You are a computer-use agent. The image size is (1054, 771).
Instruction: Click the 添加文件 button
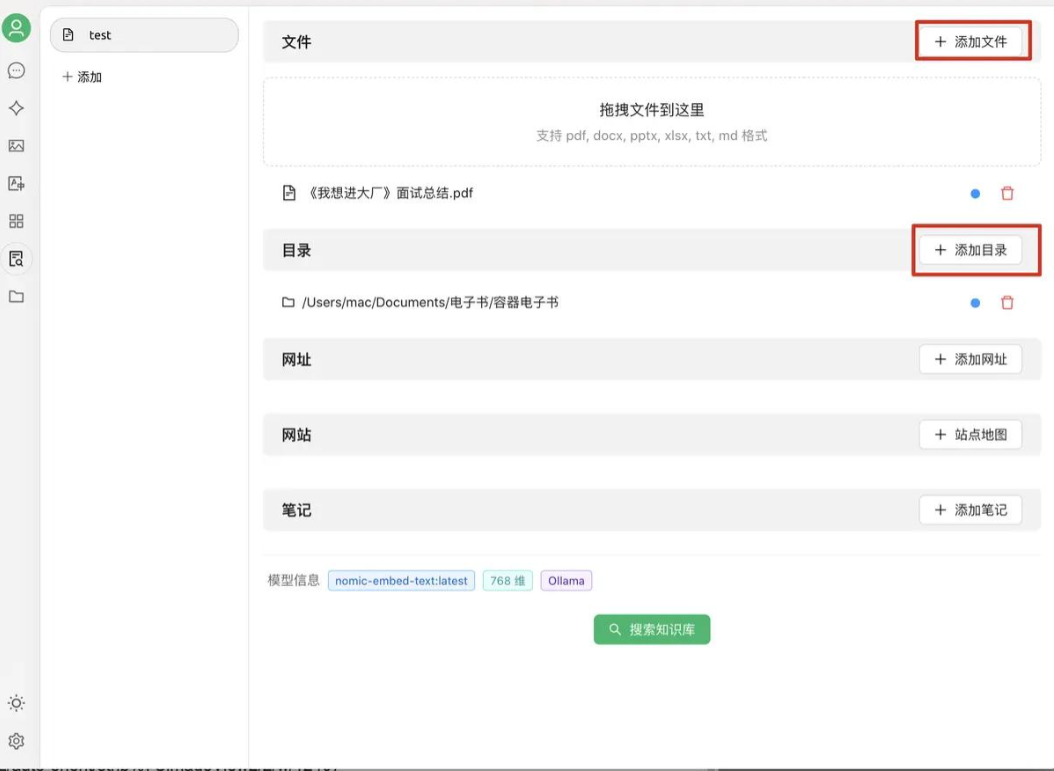coord(970,42)
